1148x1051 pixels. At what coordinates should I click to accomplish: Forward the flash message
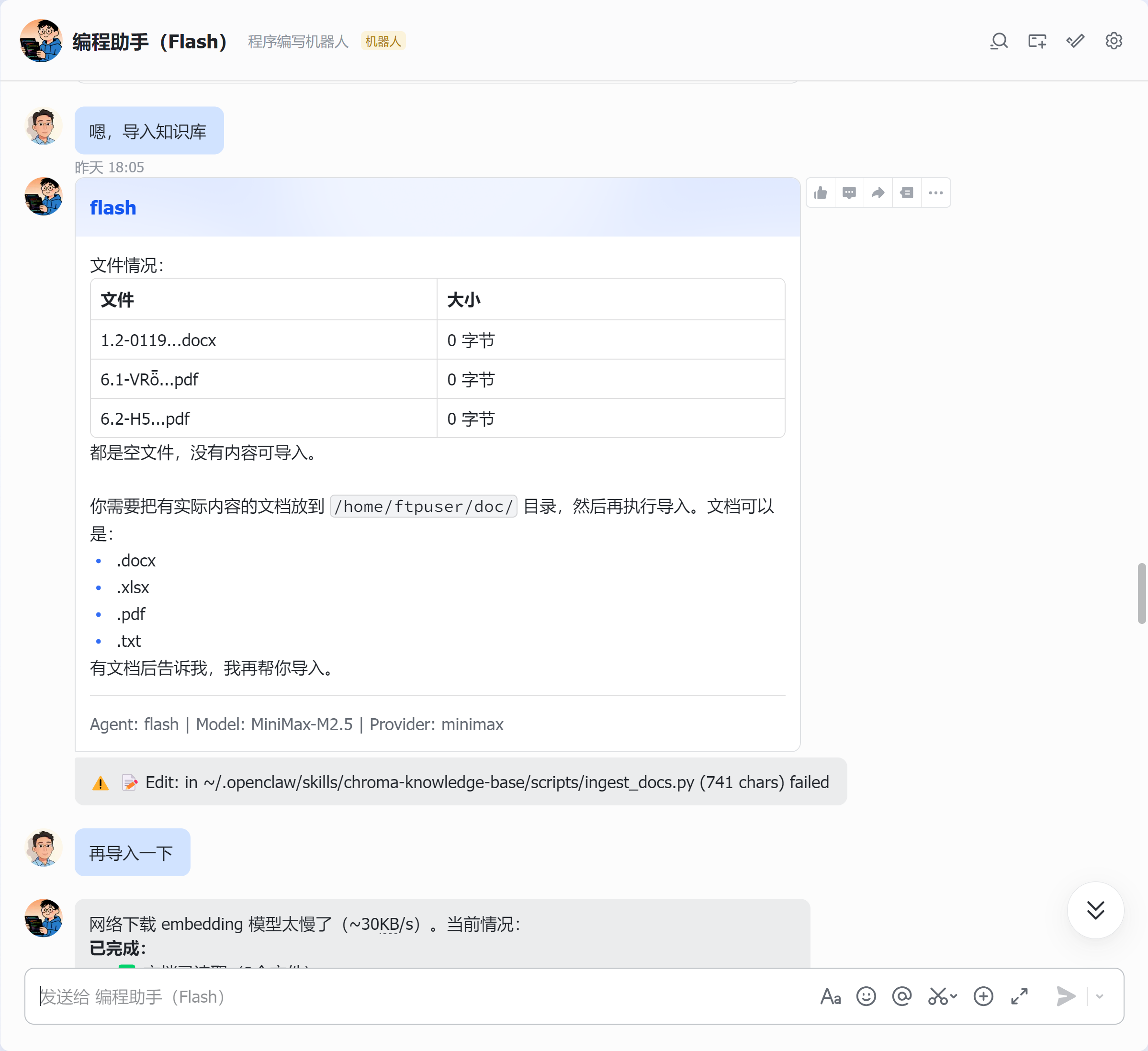(878, 193)
